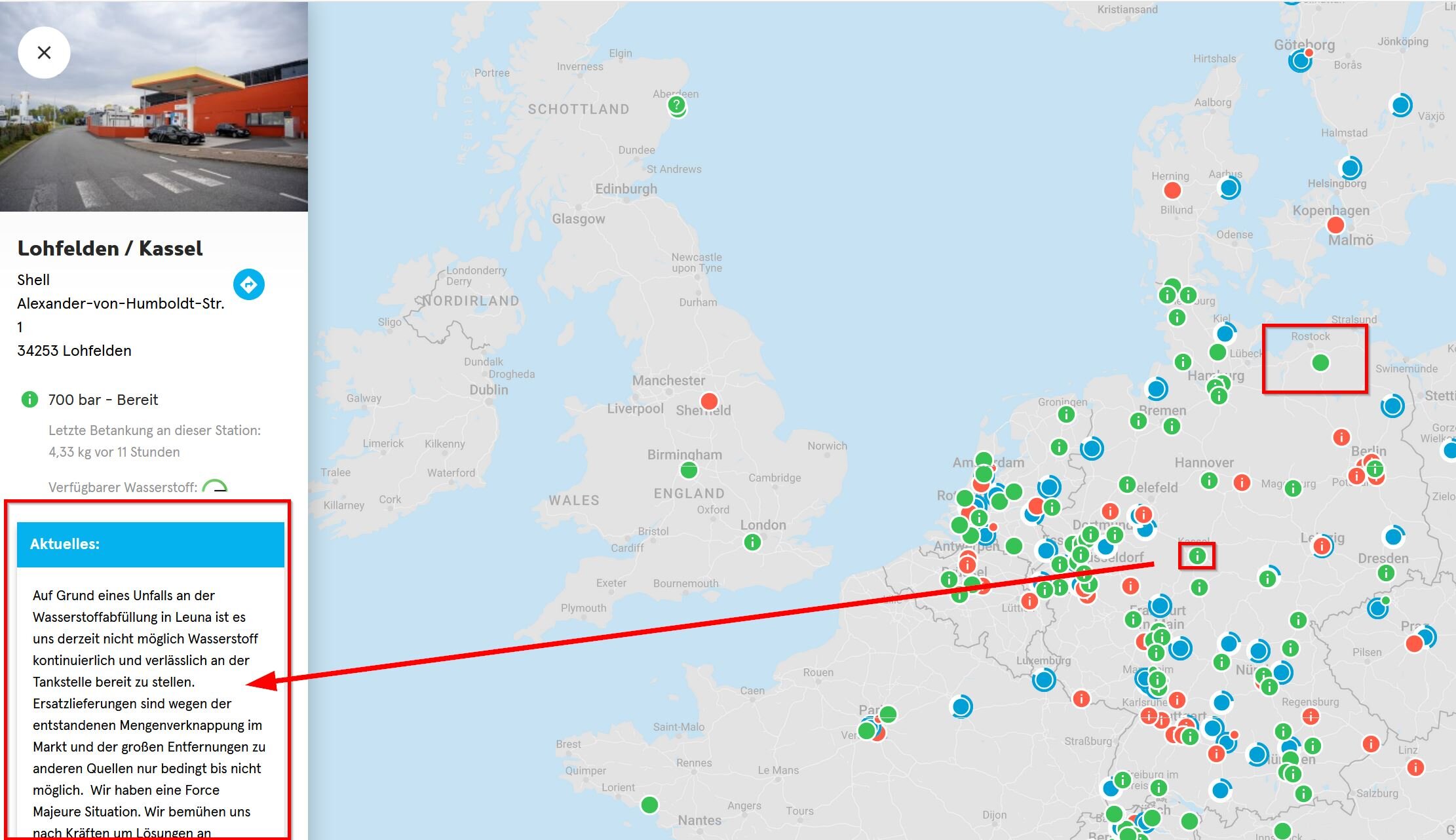The image size is (1456, 840).
Task: Click the green info marker at London
Action: (x=752, y=542)
